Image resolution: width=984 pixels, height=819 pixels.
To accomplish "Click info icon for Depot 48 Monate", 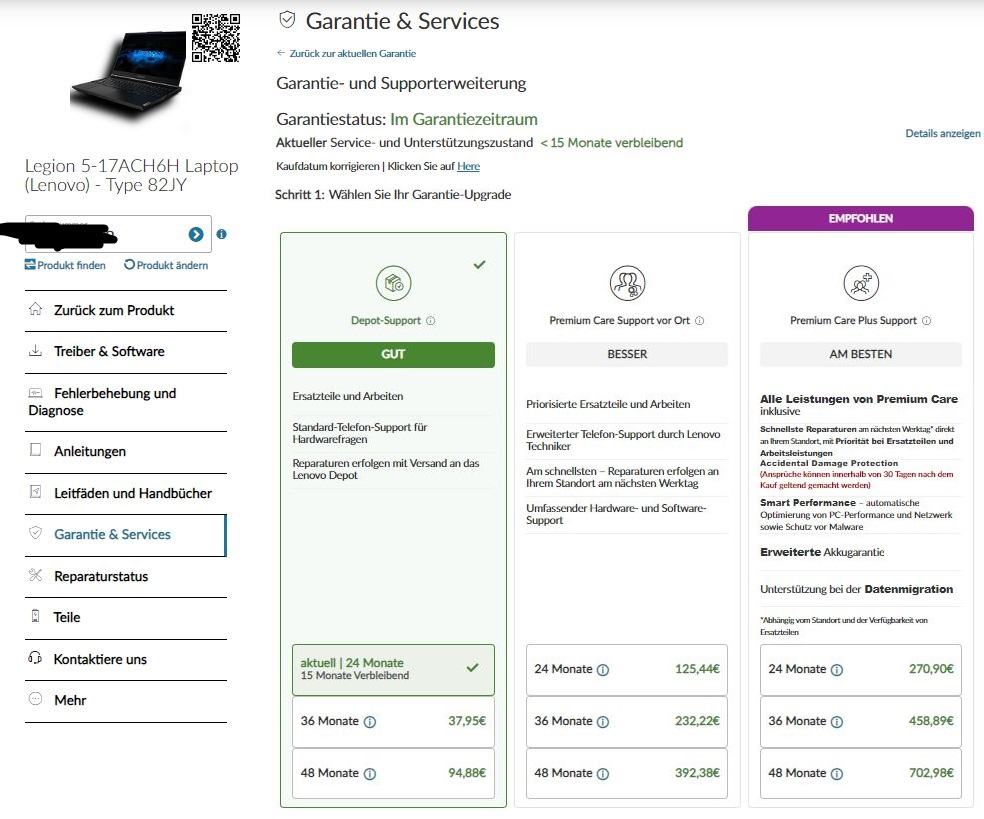I will click(370, 774).
